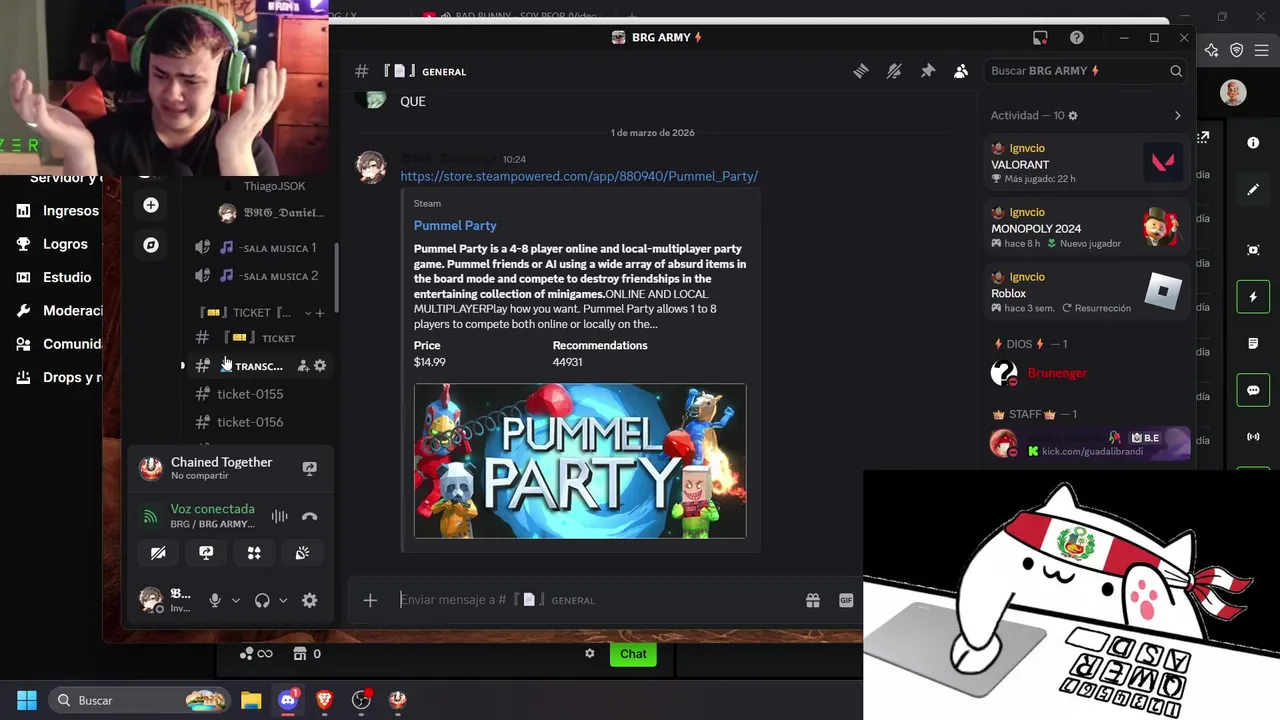1280x720 pixels.
Task: Open Discord help question mark icon
Action: tap(1076, 38)
